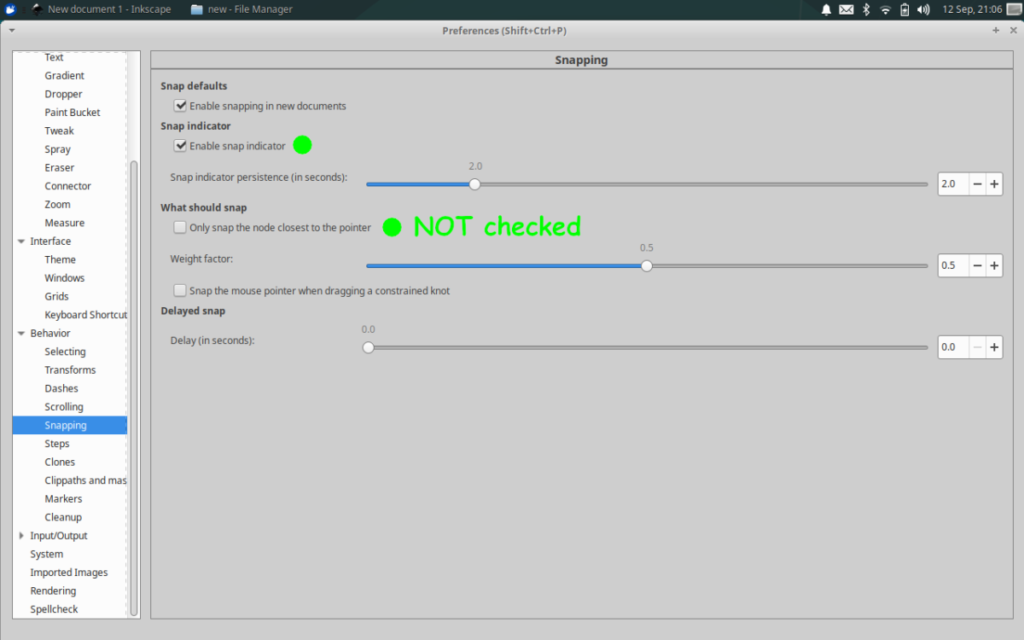Open the Wi-Fi network tray icon
Viewport: 1024px width, 640px height.
click(885, 9)
